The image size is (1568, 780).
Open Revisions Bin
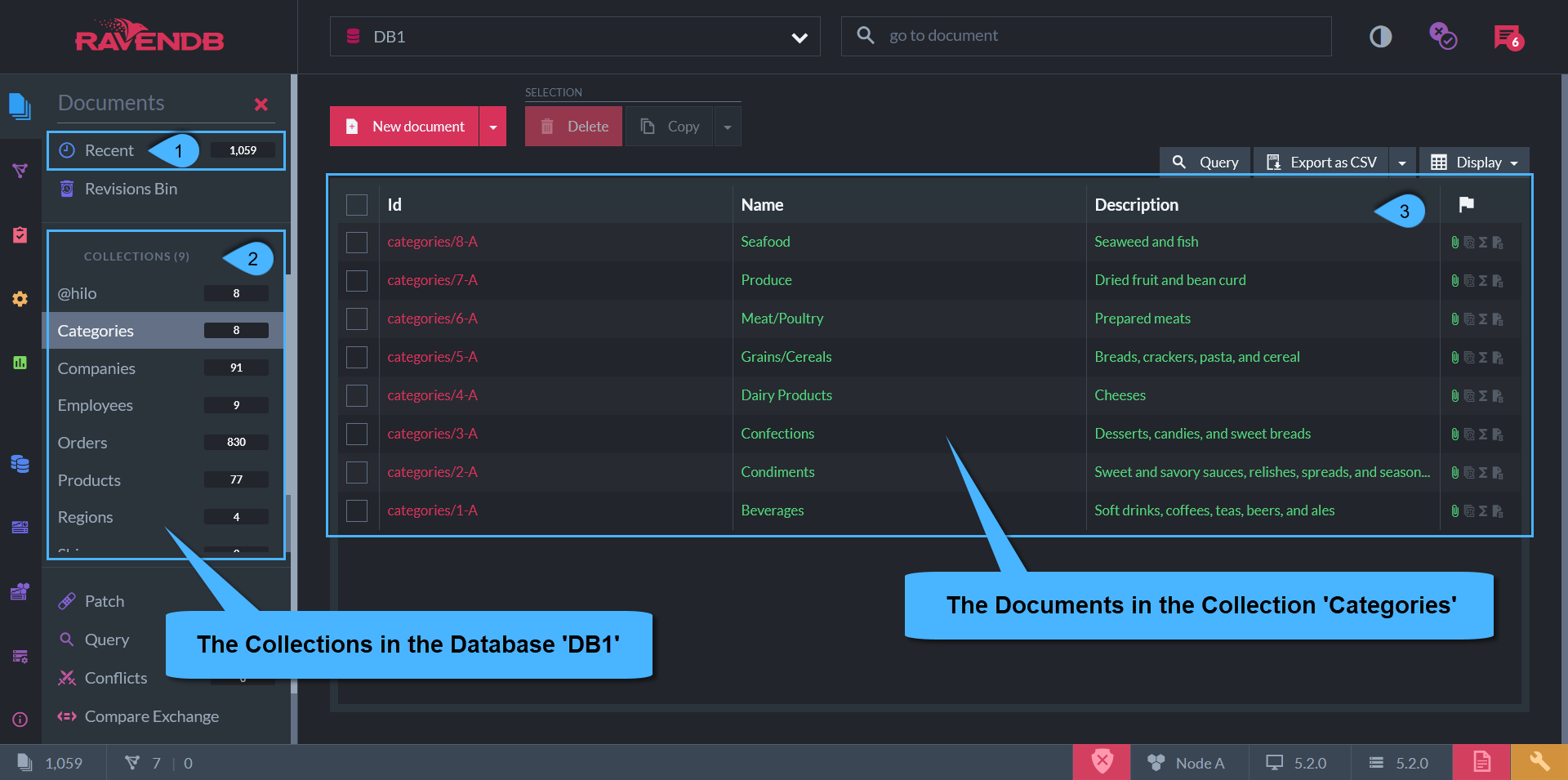(131, 189)
